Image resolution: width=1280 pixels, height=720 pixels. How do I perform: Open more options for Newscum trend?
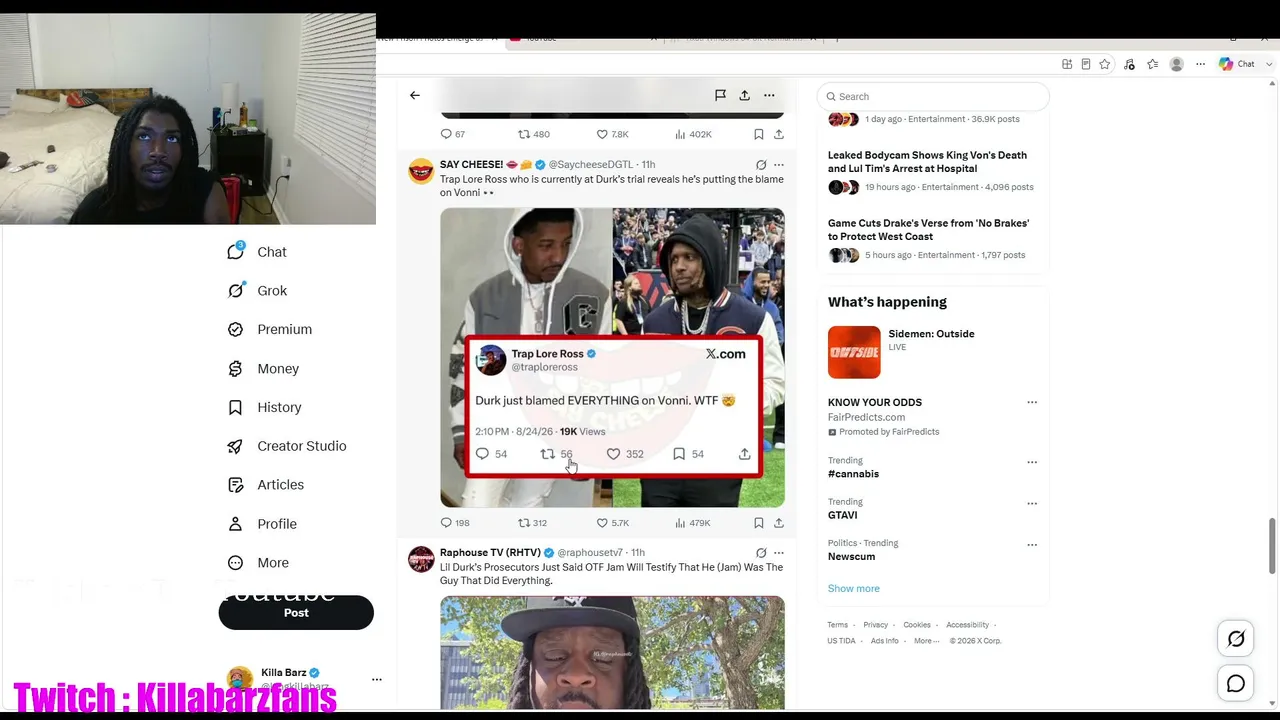tap(1032, 545)
